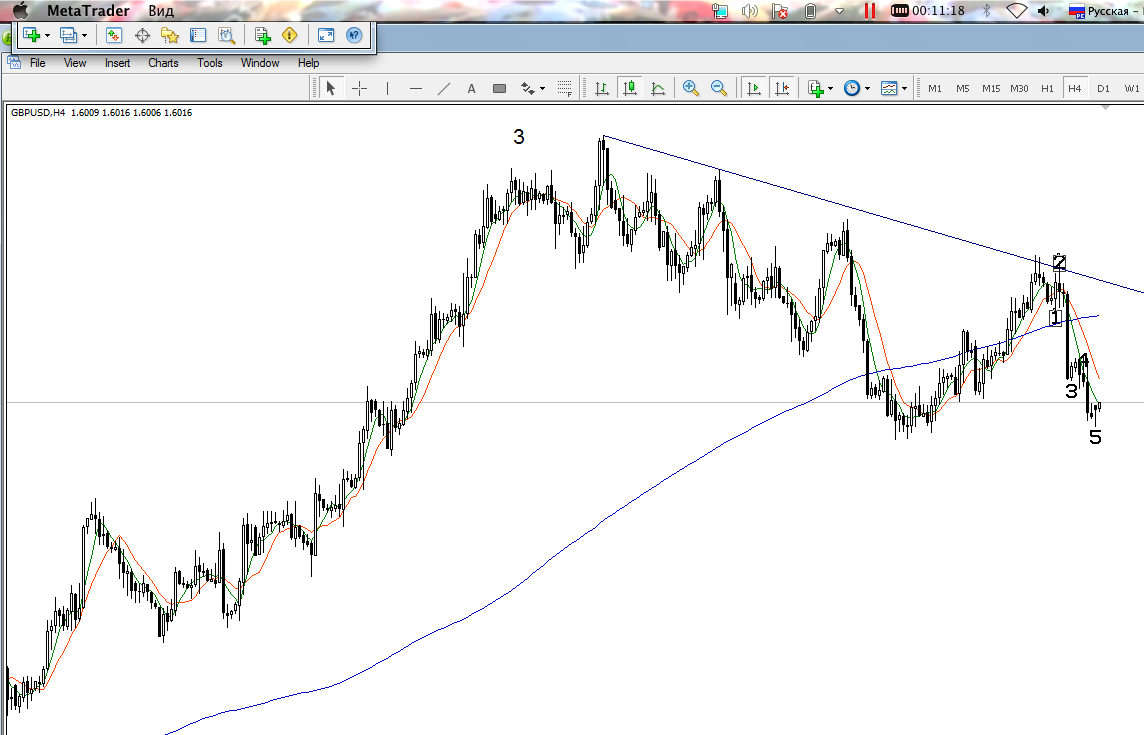Image resolution: width=1144 pixels, height=735 pixels.
Task: Open the Indicators list icon
Action: click(816, 88)
